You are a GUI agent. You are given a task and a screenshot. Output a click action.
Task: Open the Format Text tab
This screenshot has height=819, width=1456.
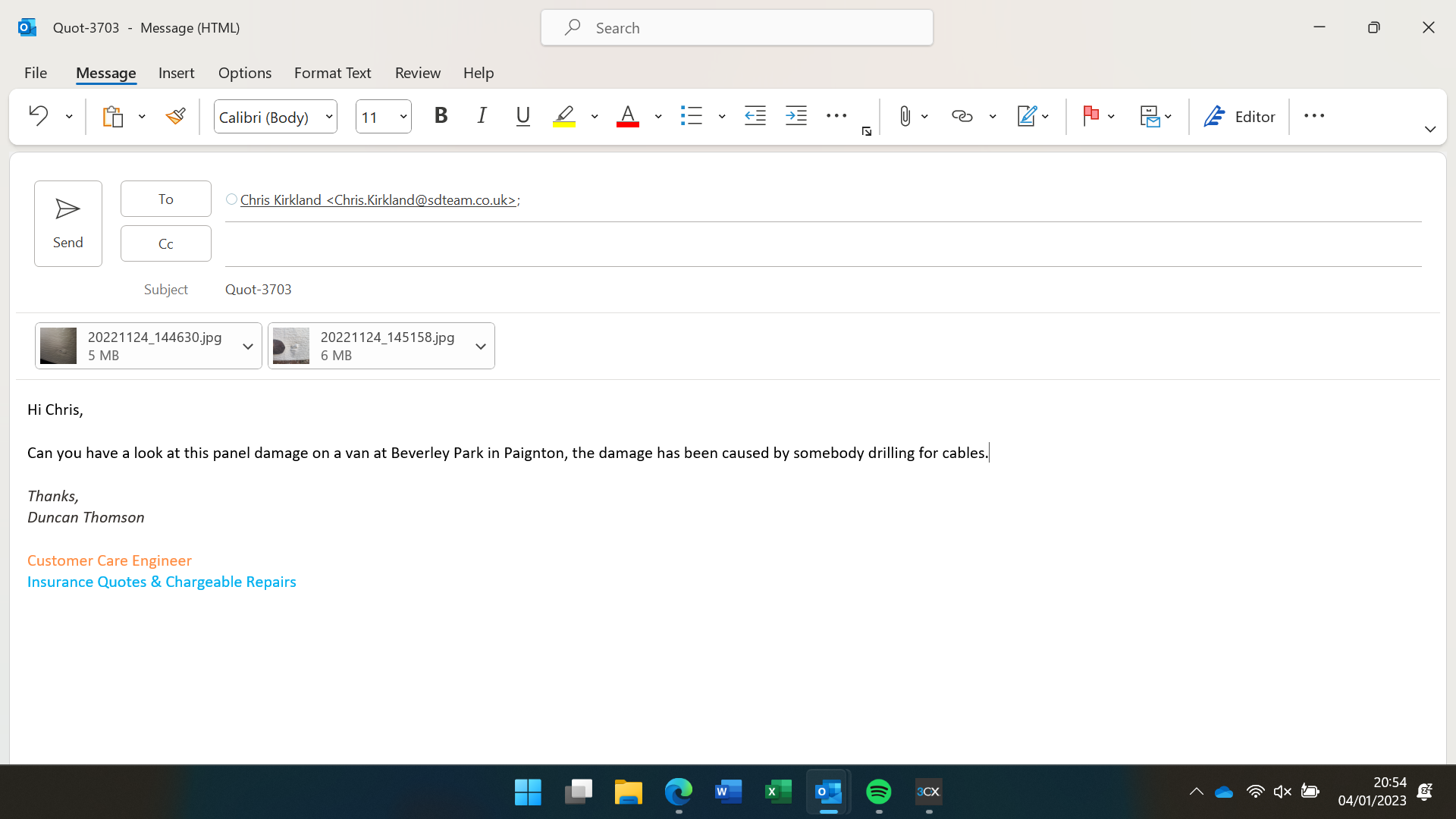(x=332, y=73)
